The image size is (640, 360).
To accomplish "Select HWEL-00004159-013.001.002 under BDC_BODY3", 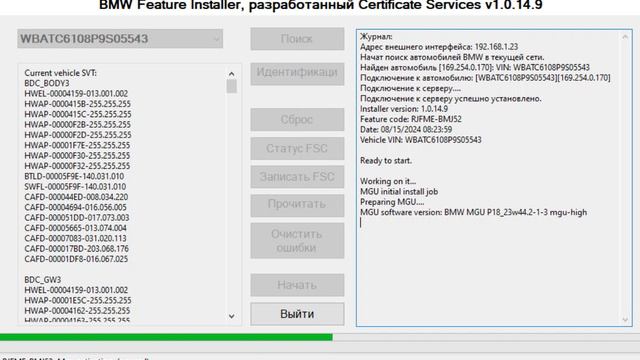I will [76, 93].
